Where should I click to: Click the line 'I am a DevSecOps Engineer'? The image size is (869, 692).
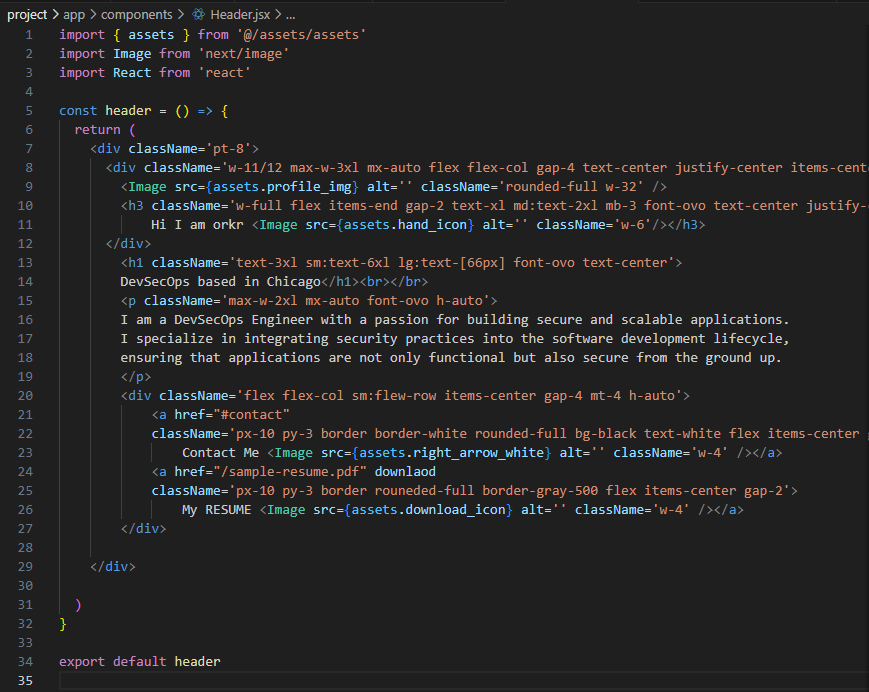pyautogui.click(x=454, y=320)
